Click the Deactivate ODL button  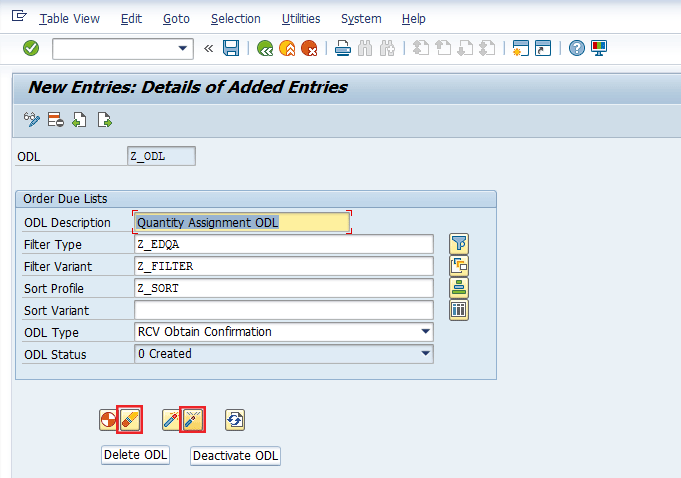235,456
